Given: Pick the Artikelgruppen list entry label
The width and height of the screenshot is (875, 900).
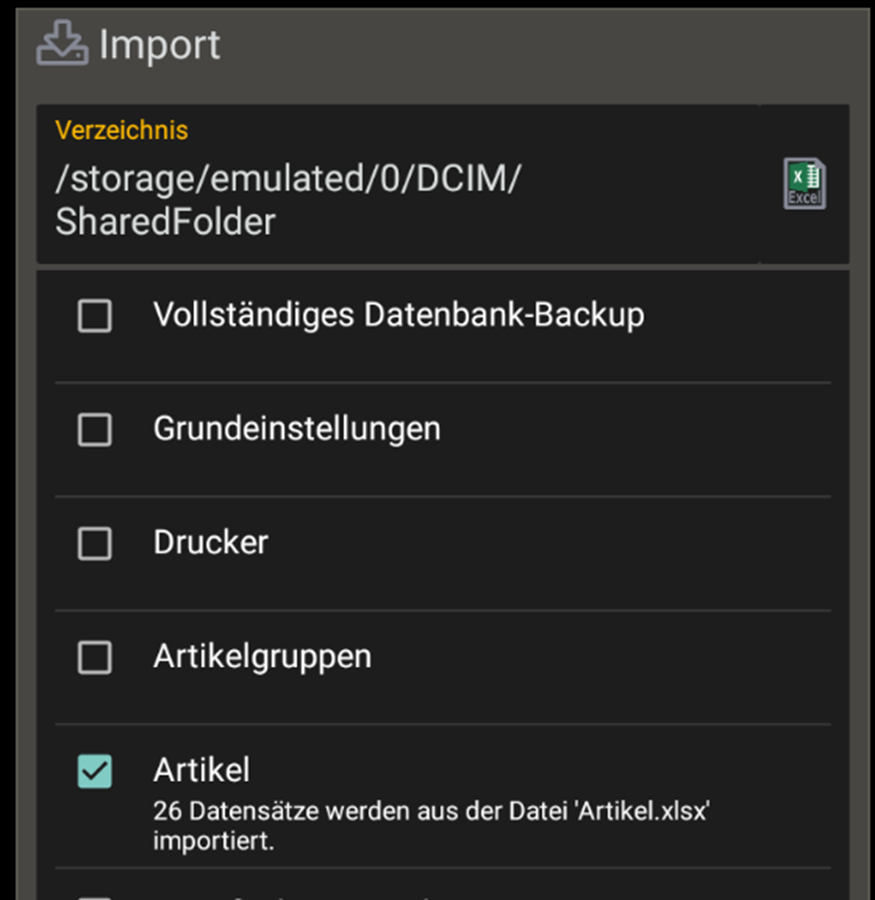Looking at the screenshot, I should coord(262,656).
